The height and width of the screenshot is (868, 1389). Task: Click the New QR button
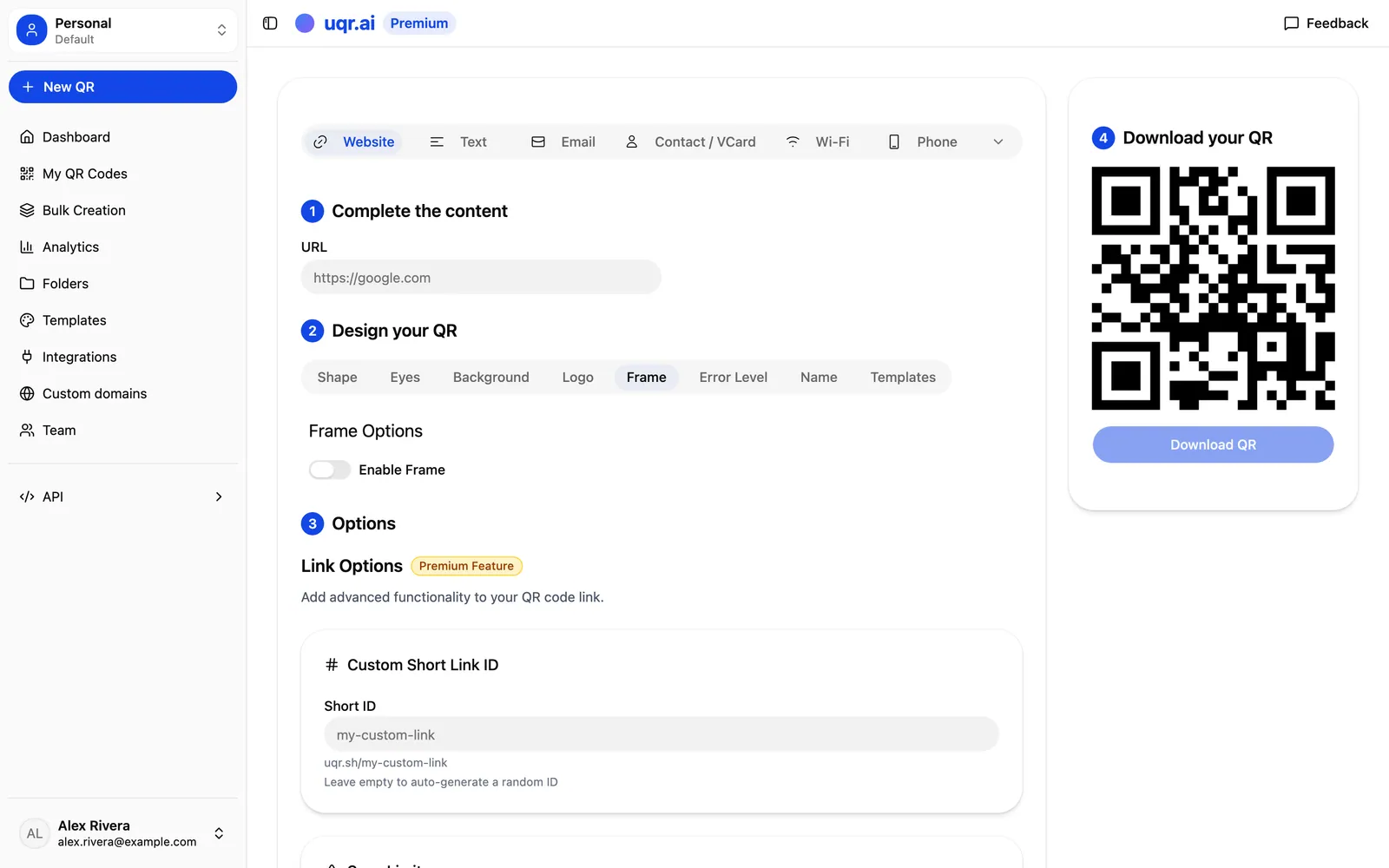pos(123,87)
